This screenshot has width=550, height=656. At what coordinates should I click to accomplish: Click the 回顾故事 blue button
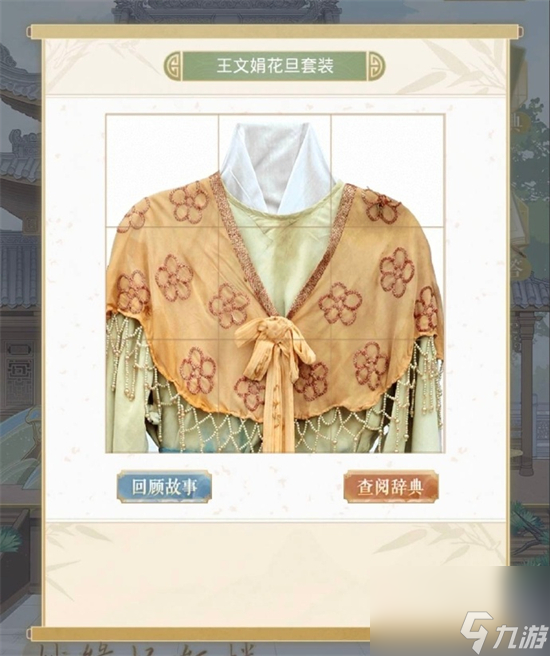(x=164, y=486)
